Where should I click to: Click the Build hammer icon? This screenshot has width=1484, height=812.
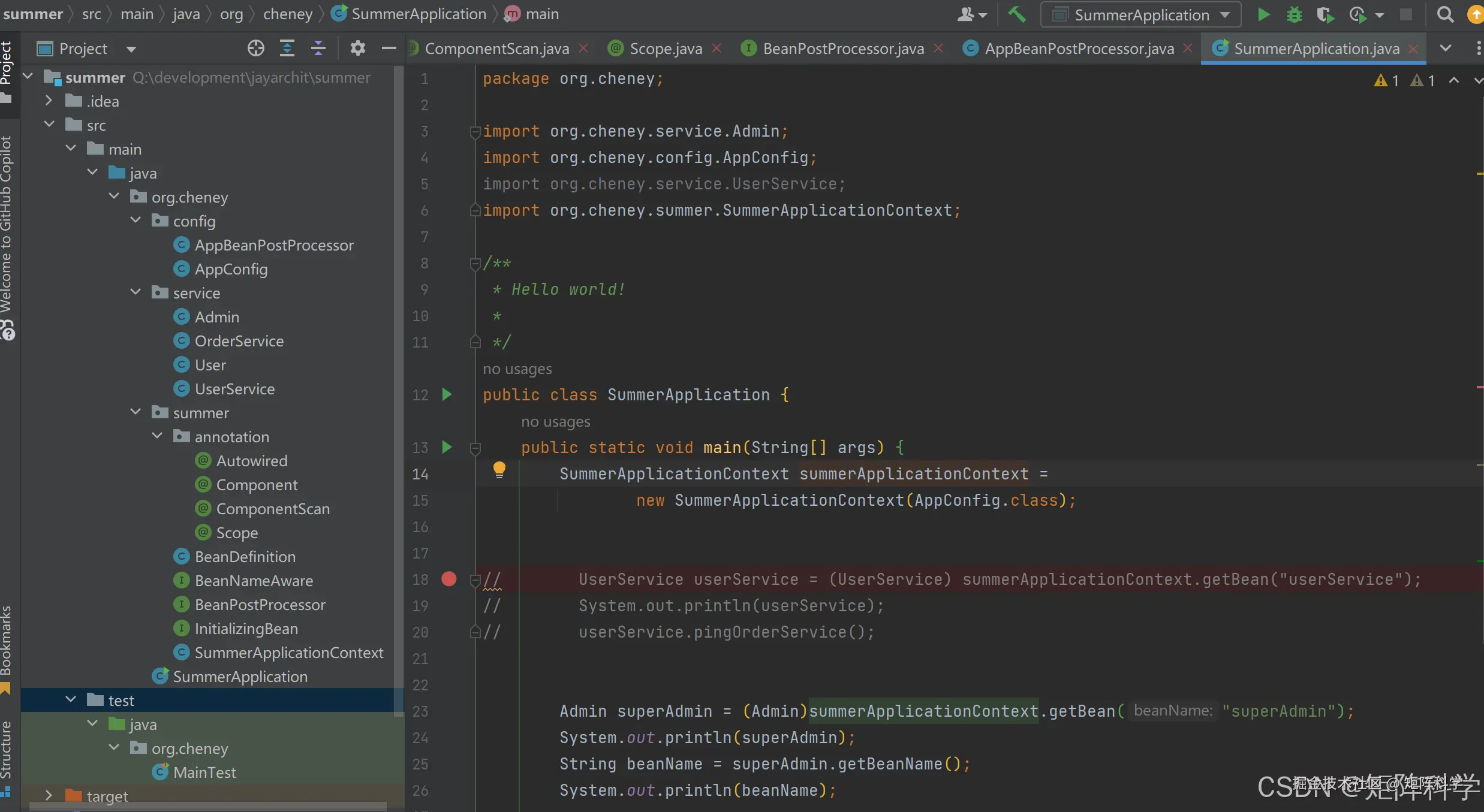click(x=1016, y=14)
